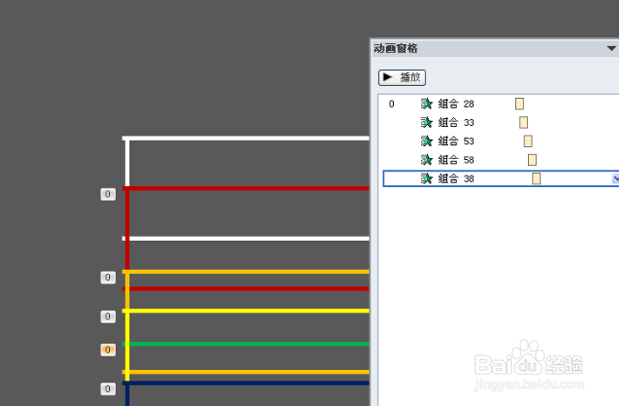The height and width of the screenshot is (406, 619).
Task: Click sequence number 0 in animation list
Action: pos(391,104)
